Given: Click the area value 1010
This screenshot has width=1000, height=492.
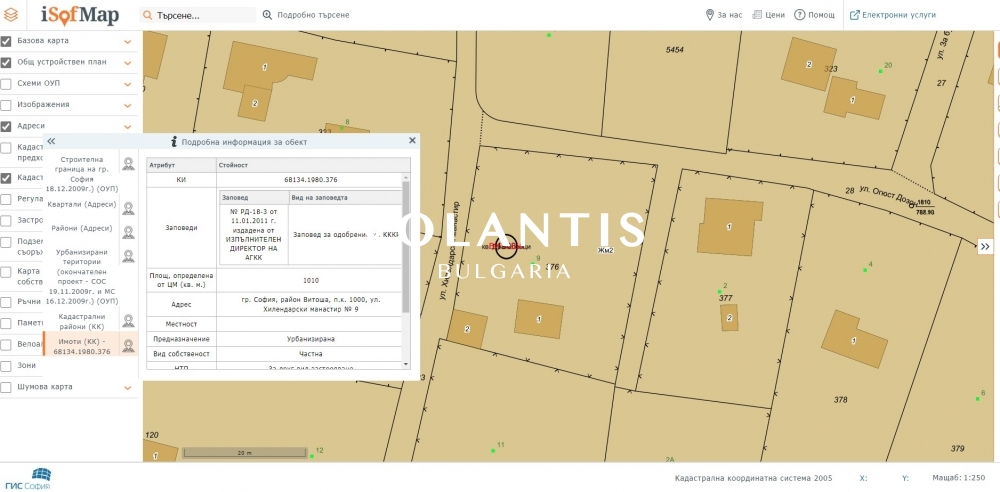Looking at the screenshot, I should tap(311, 280).
